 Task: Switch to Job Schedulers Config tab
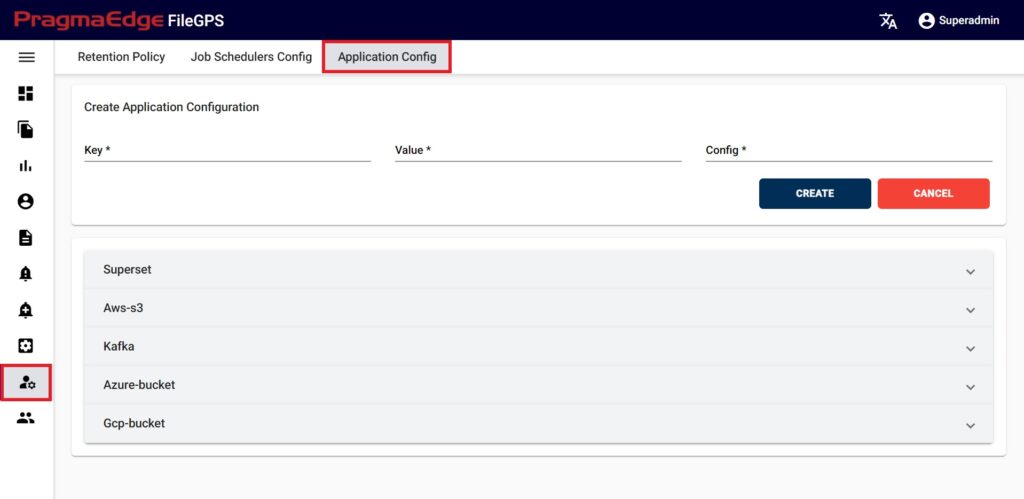tap(251, 57)
